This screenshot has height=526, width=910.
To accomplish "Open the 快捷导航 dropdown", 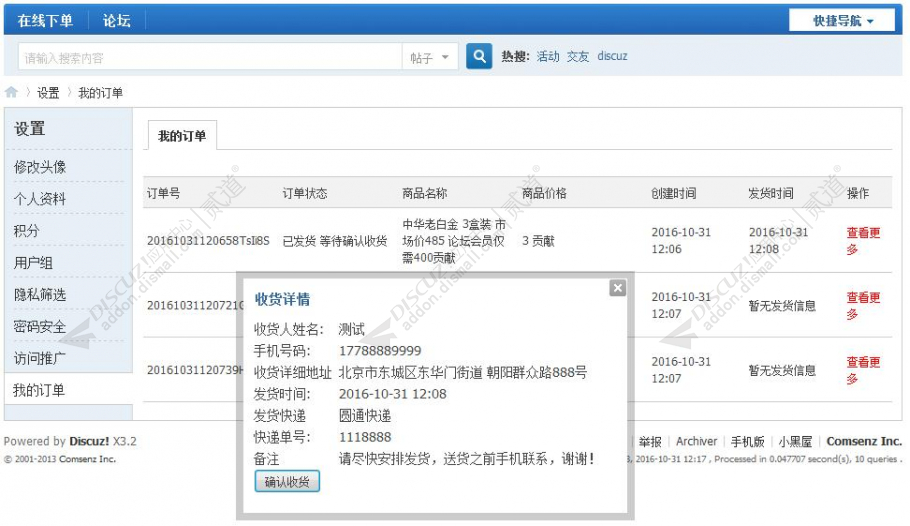I will pos(842,21).
